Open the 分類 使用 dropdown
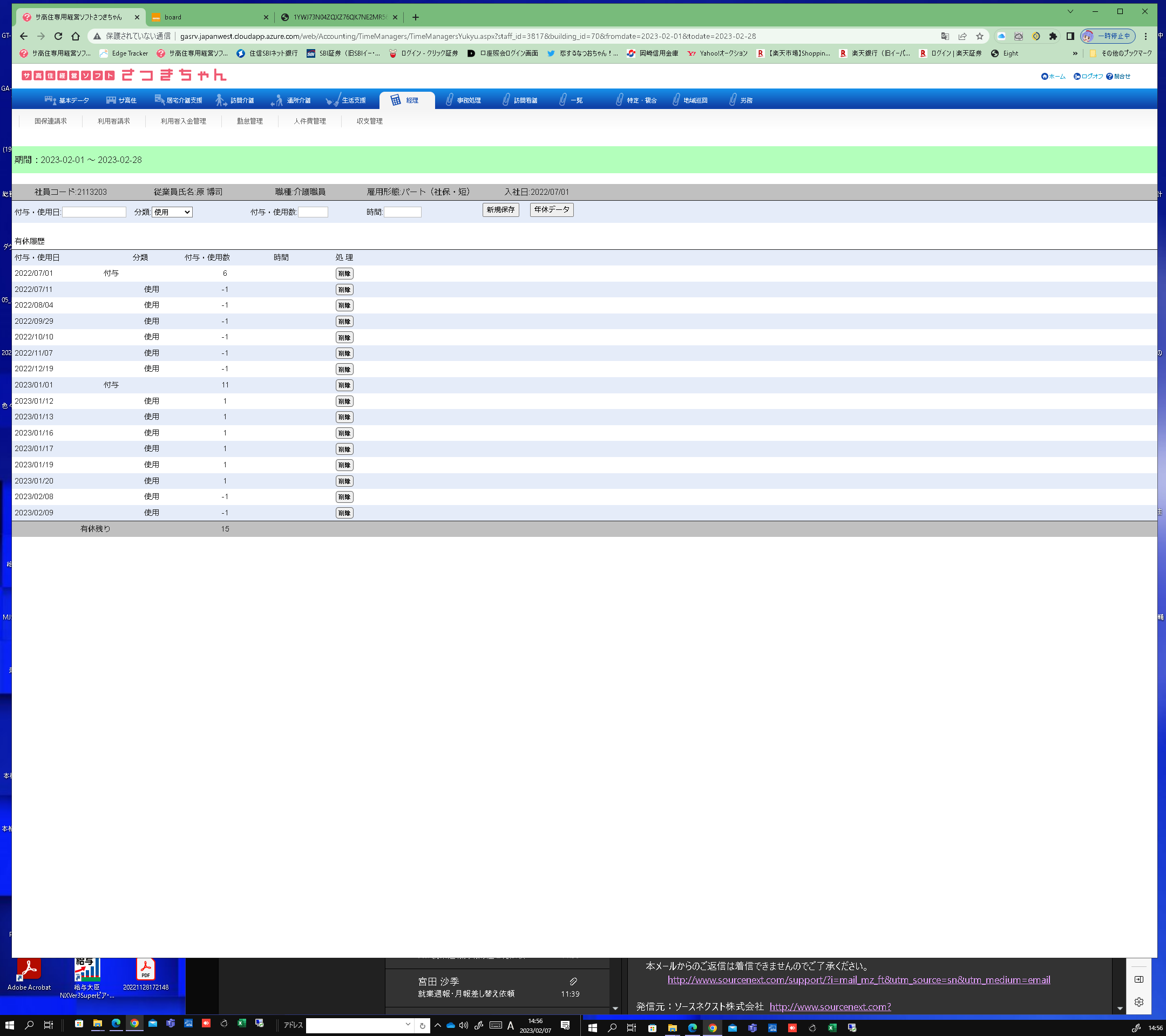Screen dimensions: 1166x1036 coord(172,212)
